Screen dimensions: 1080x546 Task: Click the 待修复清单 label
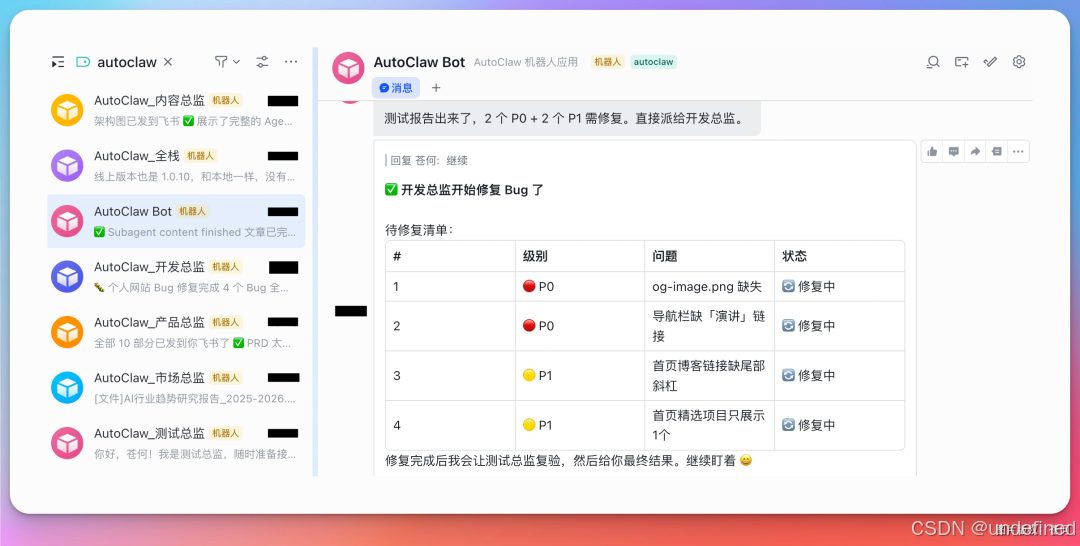[x=419, y=230]
